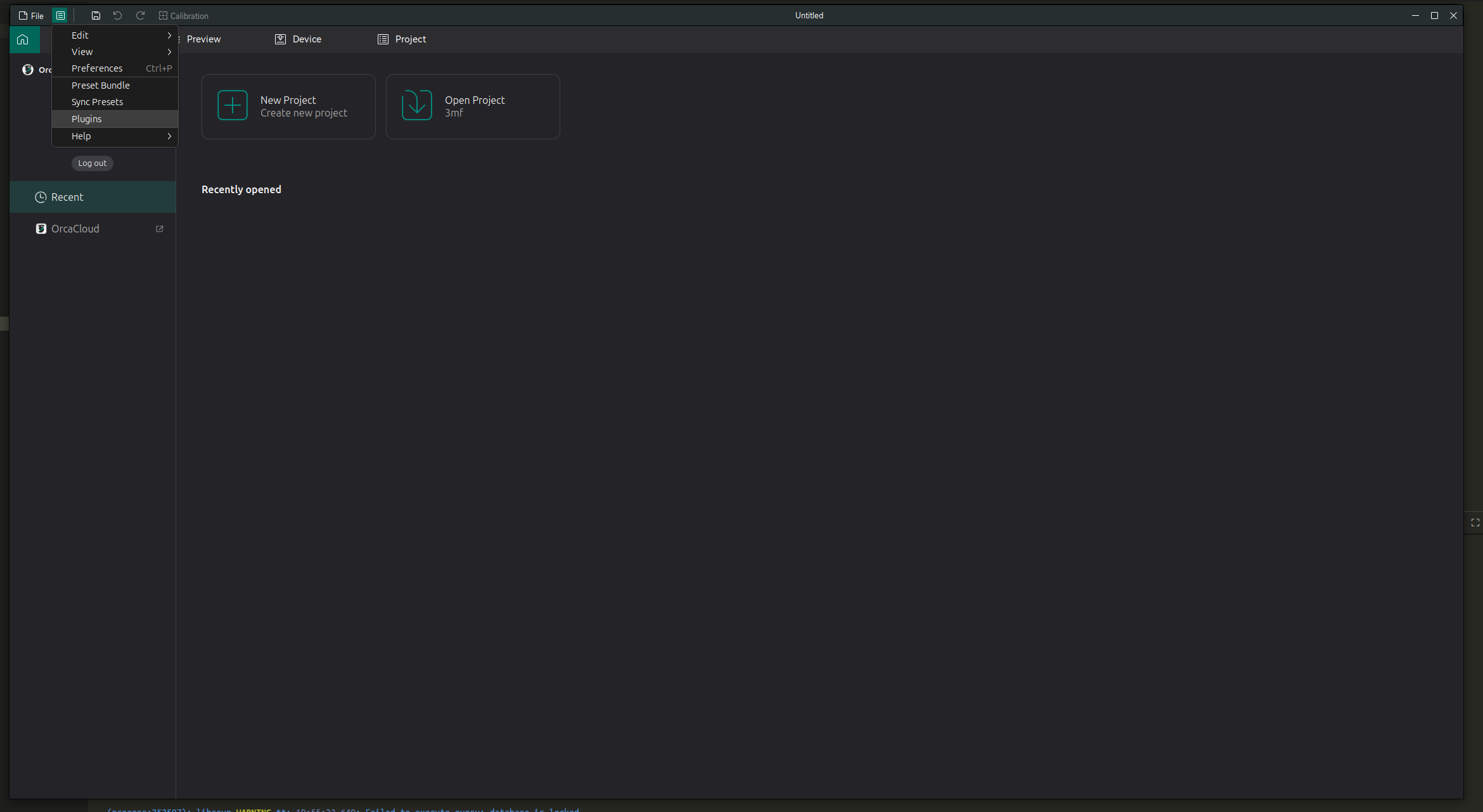Open Preferences from the menu

pos(115,68)
